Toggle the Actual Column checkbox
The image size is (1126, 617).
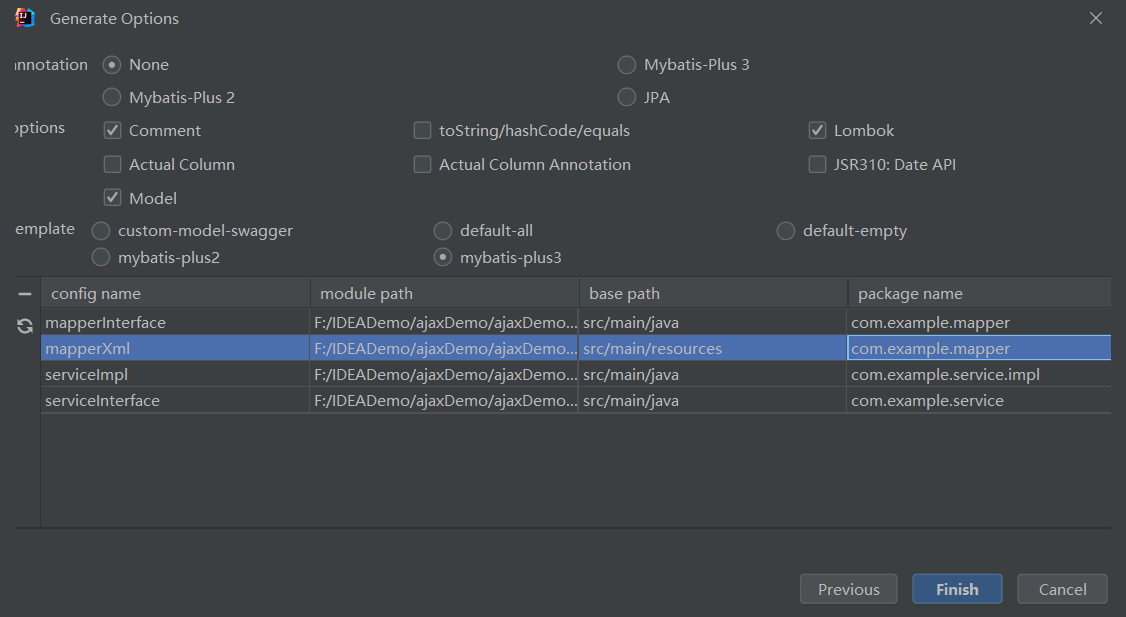pos(112,165)
